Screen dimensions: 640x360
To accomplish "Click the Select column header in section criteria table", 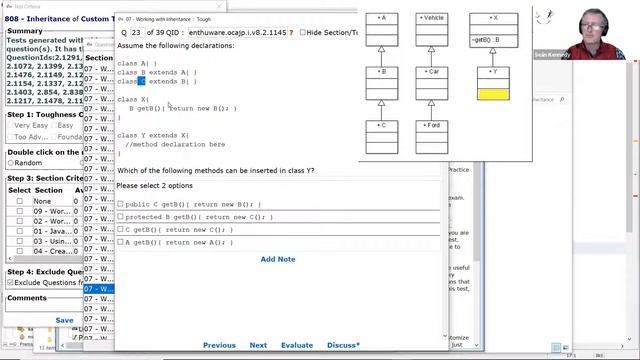I will pos(20,190).
